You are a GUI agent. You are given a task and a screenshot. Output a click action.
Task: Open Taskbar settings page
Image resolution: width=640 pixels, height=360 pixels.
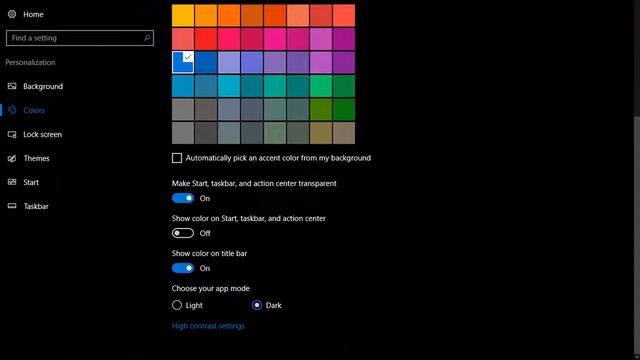pos(36,206)
